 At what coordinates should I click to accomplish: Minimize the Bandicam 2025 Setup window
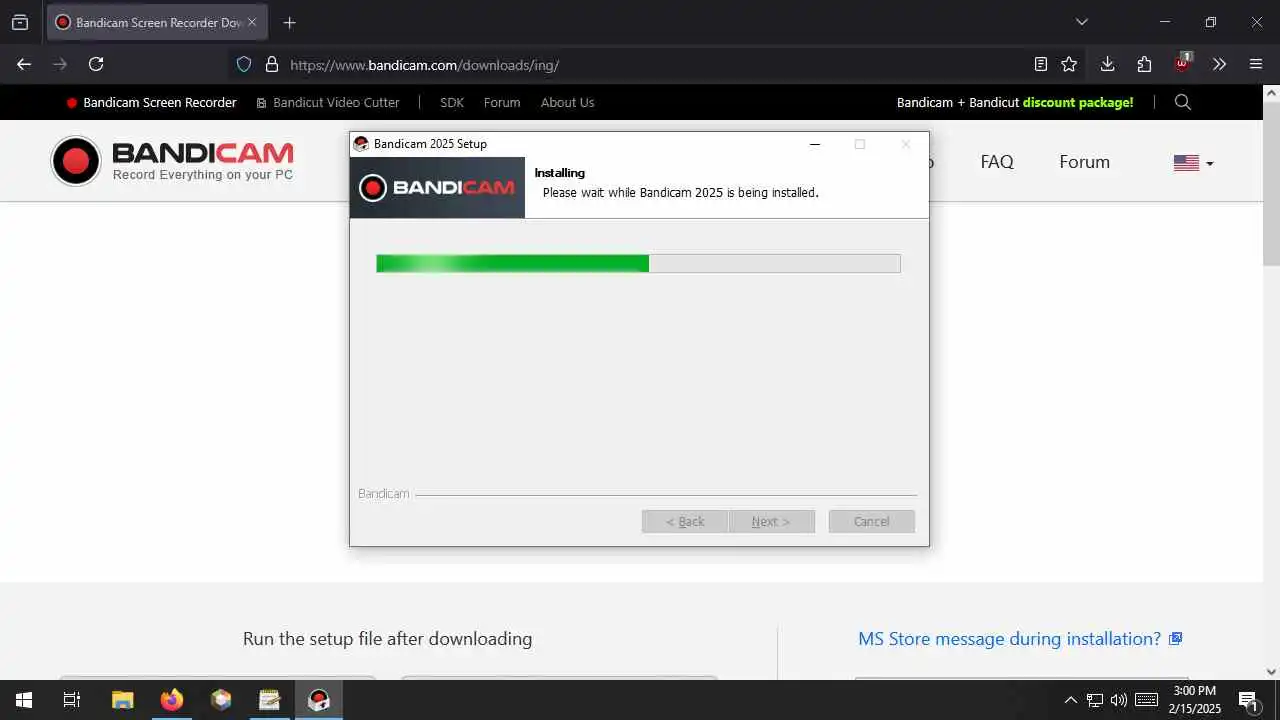point(815,144)
